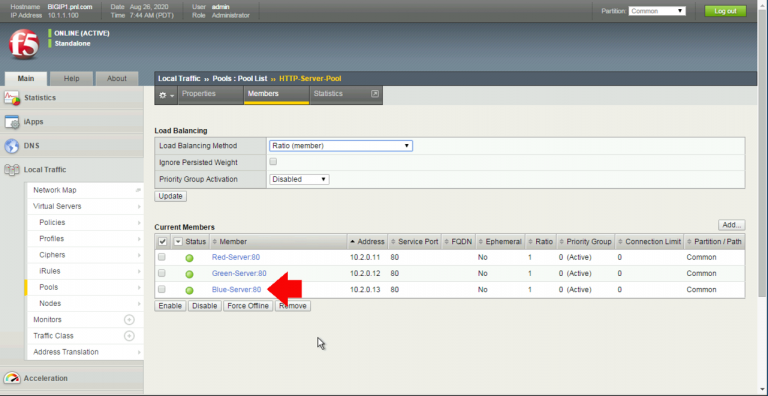Click the F5 logo icon
This screenshot has height=396, width=768.
coord(24,44)
